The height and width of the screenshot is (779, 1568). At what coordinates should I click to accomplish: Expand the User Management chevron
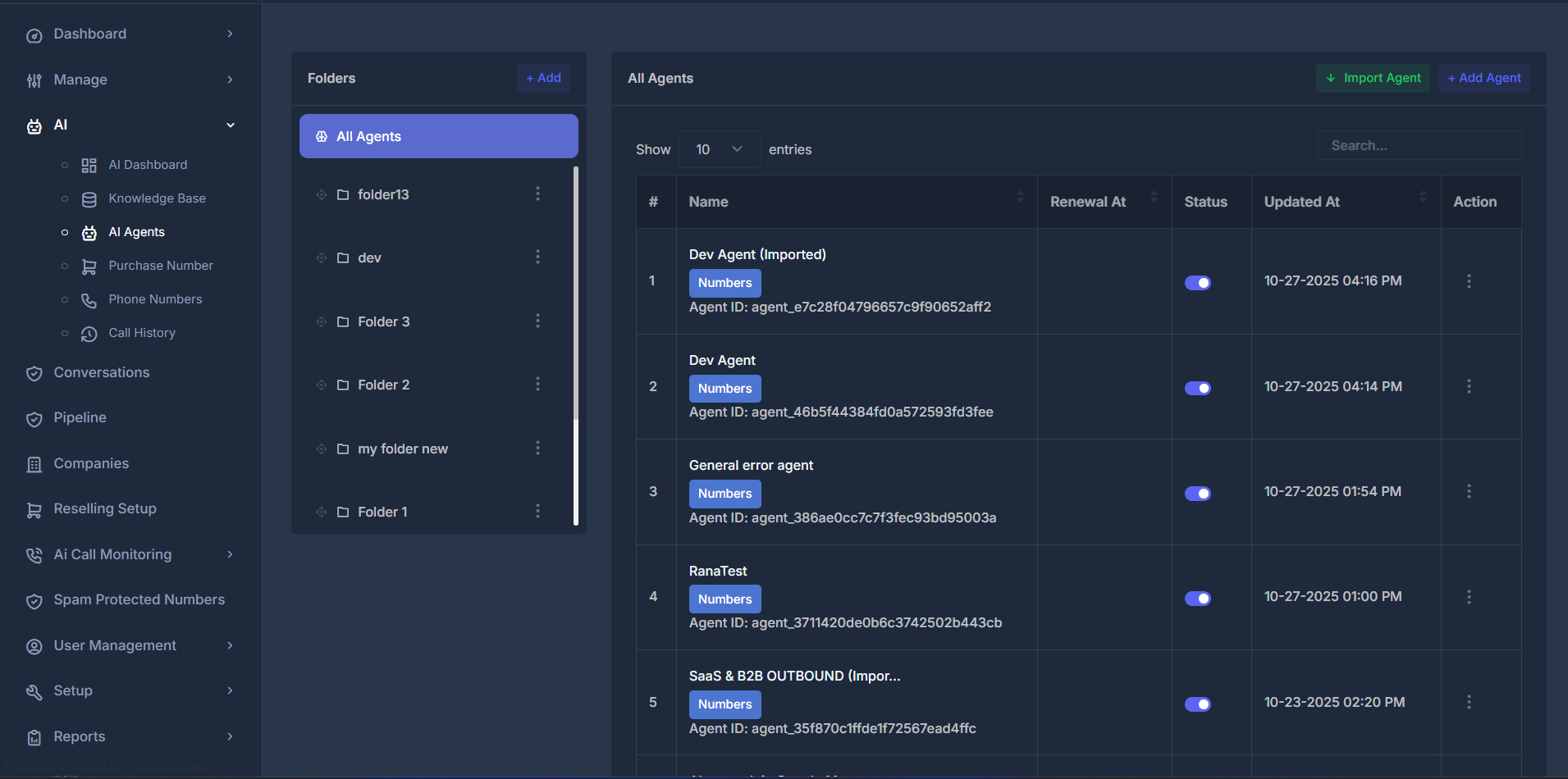(x=230, y=645)
